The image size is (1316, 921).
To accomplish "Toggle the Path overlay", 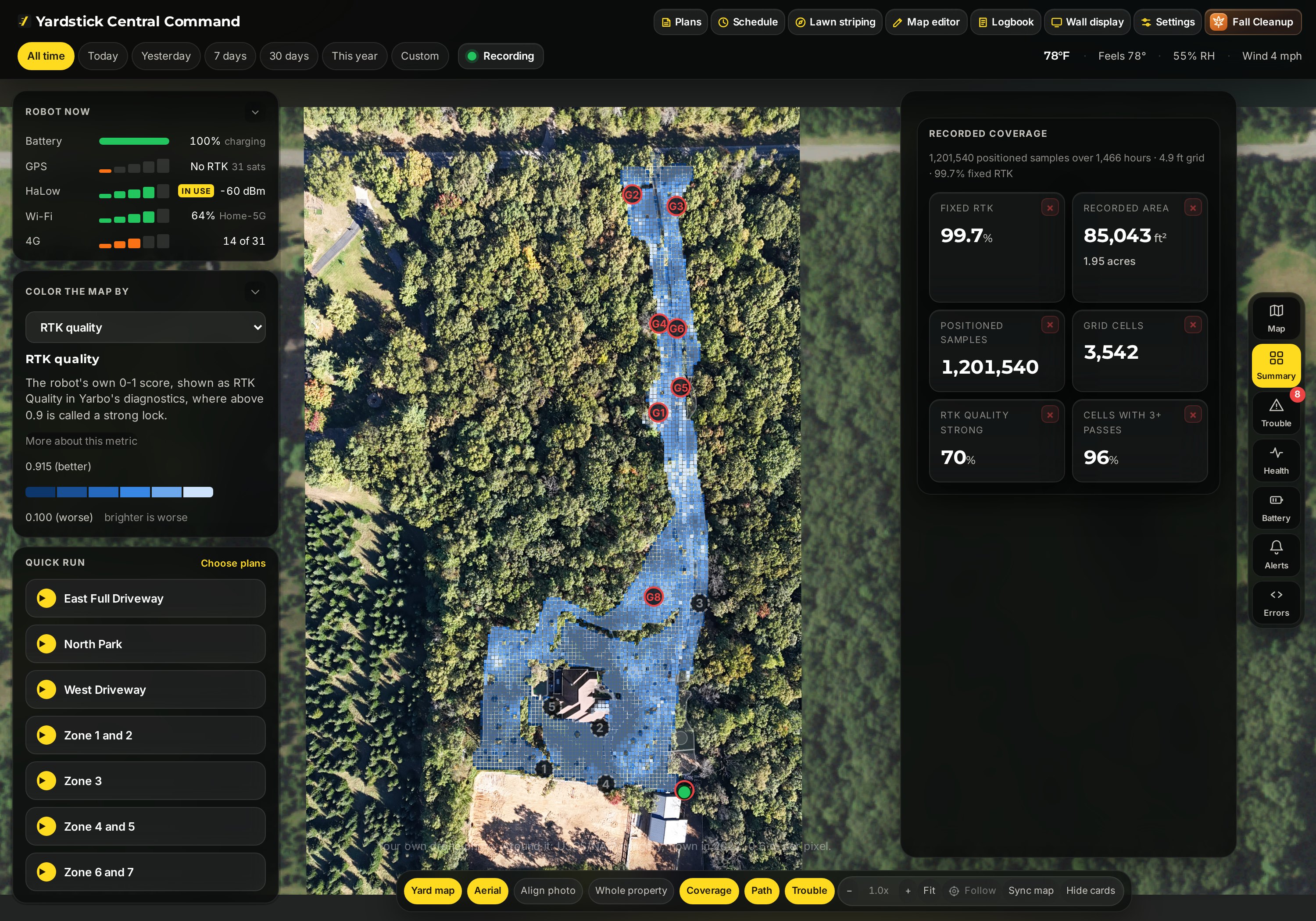I will point(761,891).
